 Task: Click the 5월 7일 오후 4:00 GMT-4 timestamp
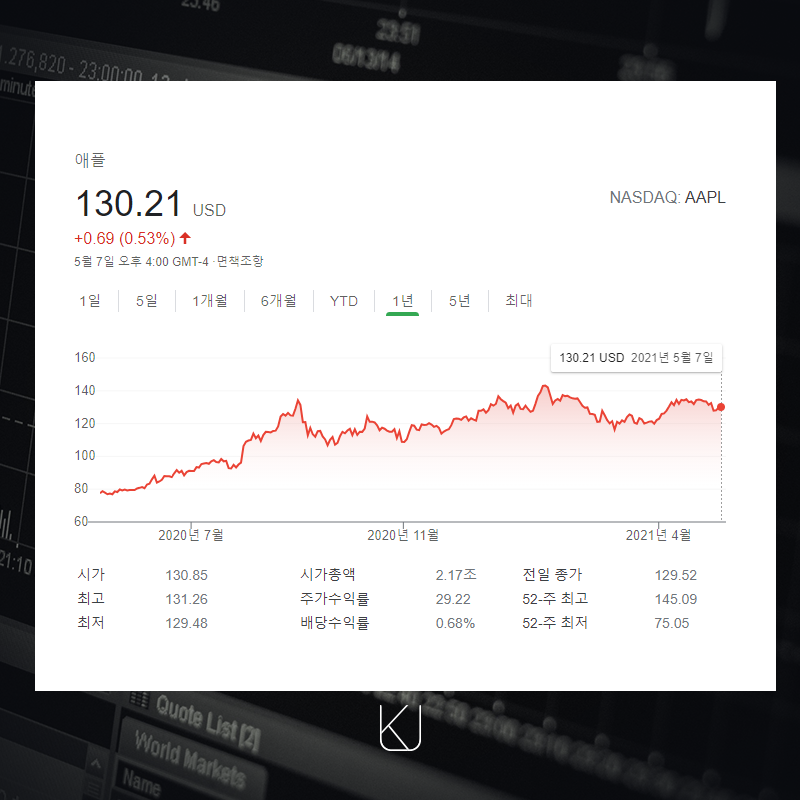click(x=141, y=261)
